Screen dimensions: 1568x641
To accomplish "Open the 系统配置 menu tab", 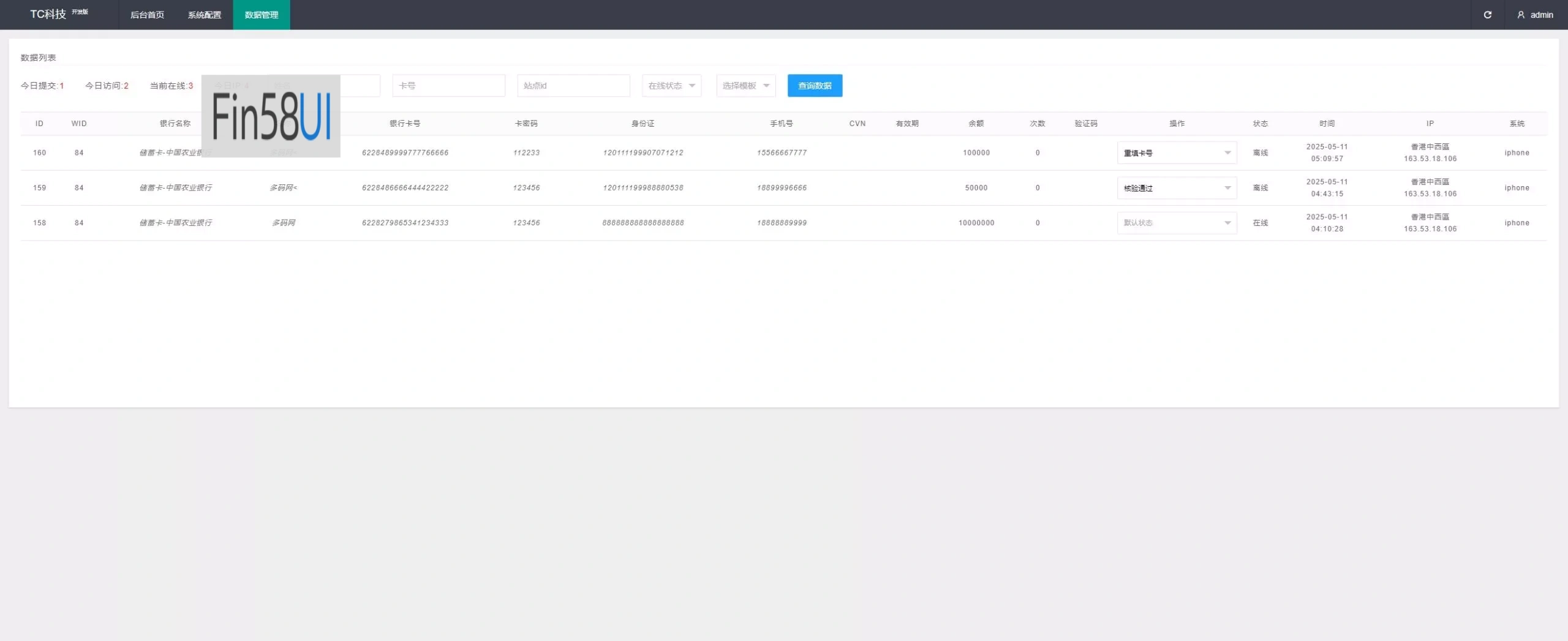I will point(204,15).
